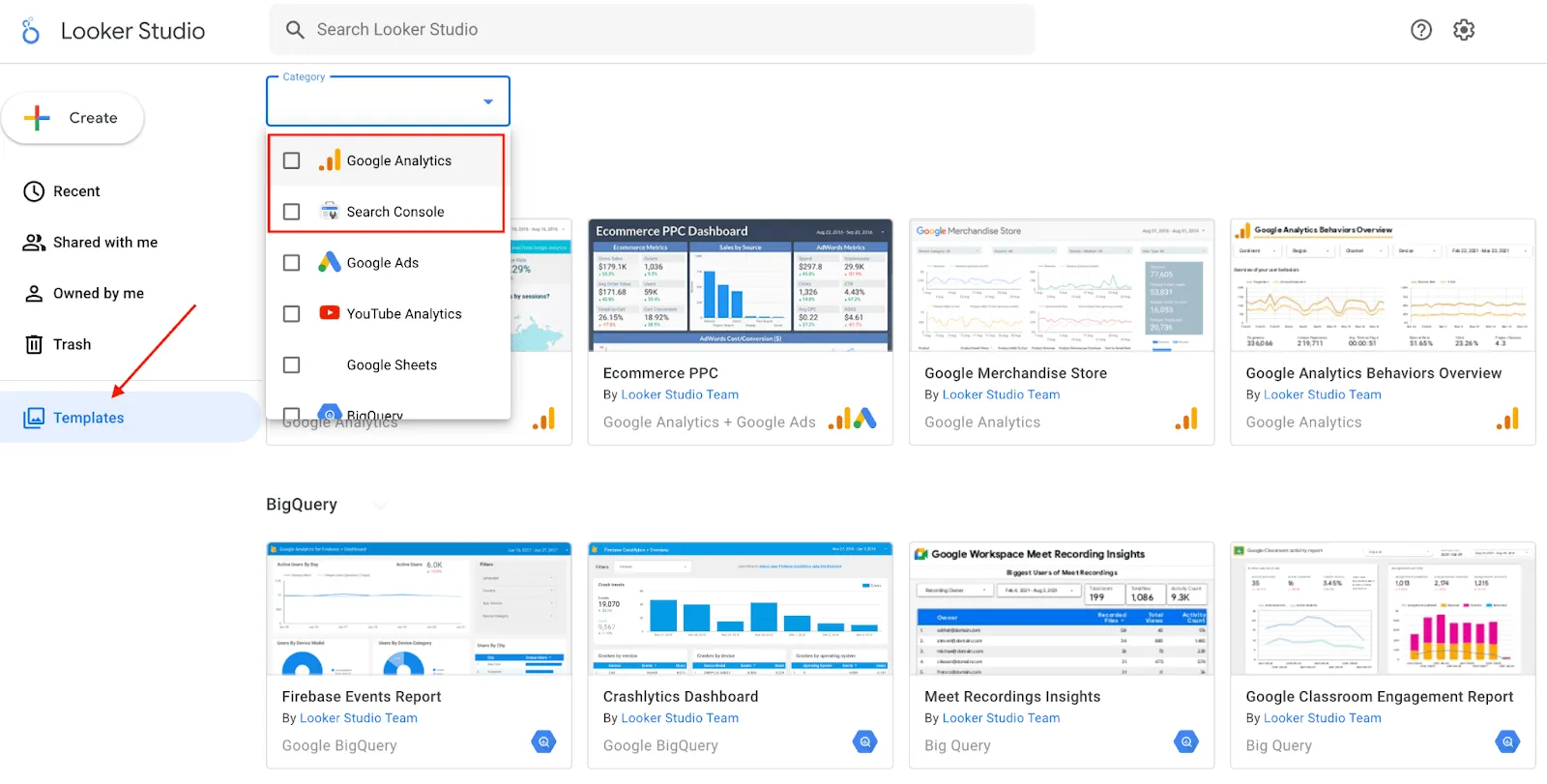The image size is (1547, 784).
Task: Open Looker Studio Team link on Meet Recordings Insights
Action: point(1001,718)
